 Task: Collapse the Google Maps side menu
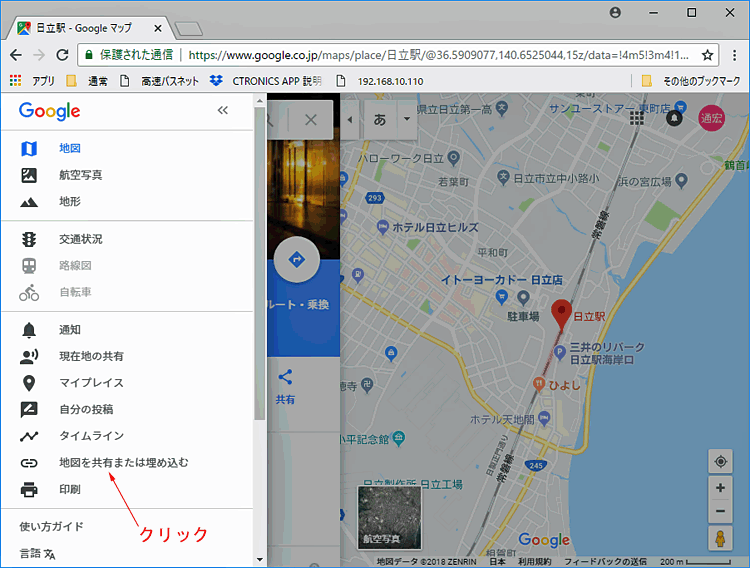click(x=222, y=111)
